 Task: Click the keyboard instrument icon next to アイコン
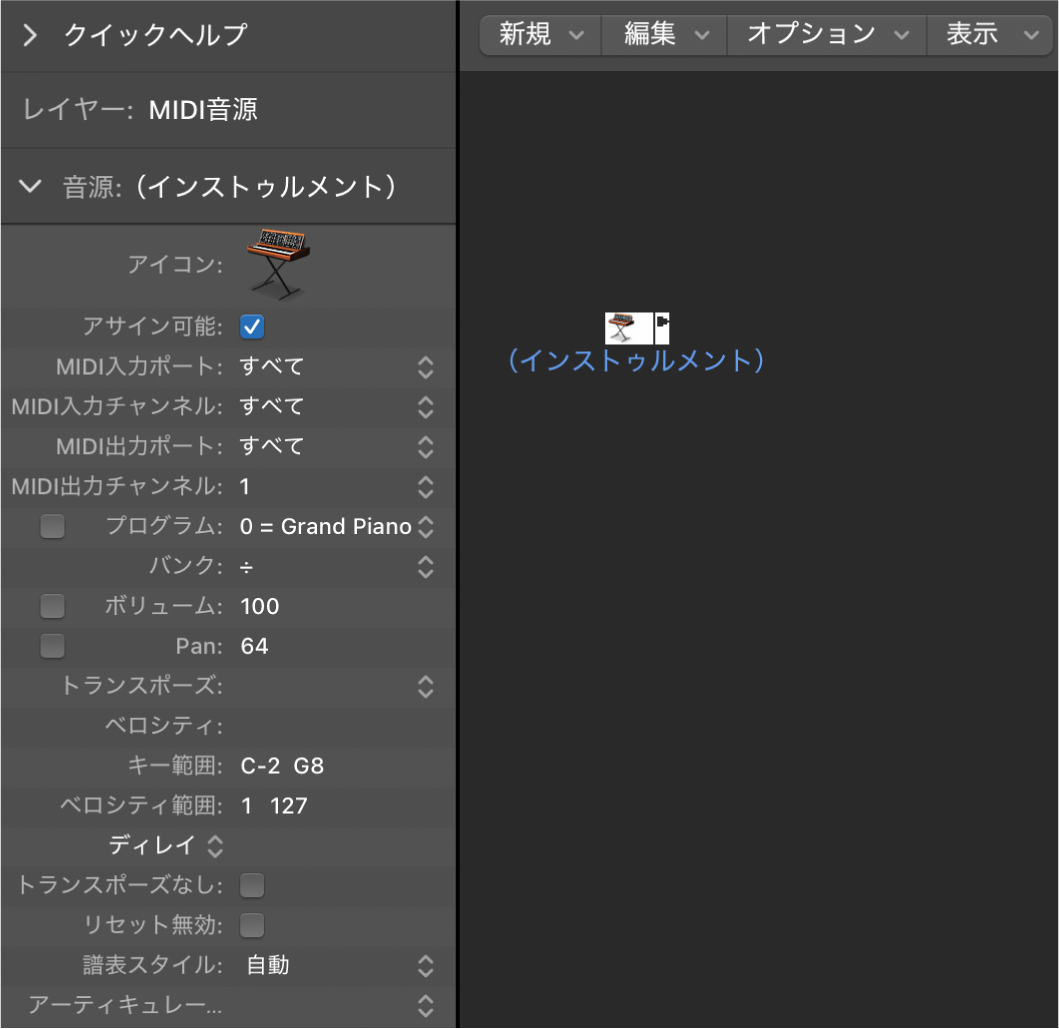click(277, 262)
